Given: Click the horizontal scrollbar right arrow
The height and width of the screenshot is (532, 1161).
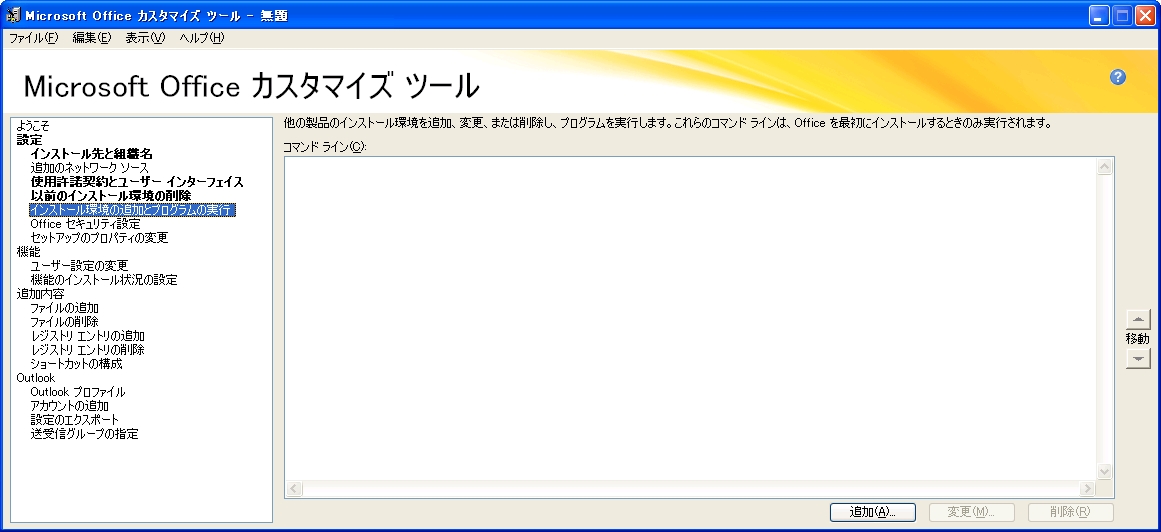Looking at the screenshot, I should (x=1088, y=489).
